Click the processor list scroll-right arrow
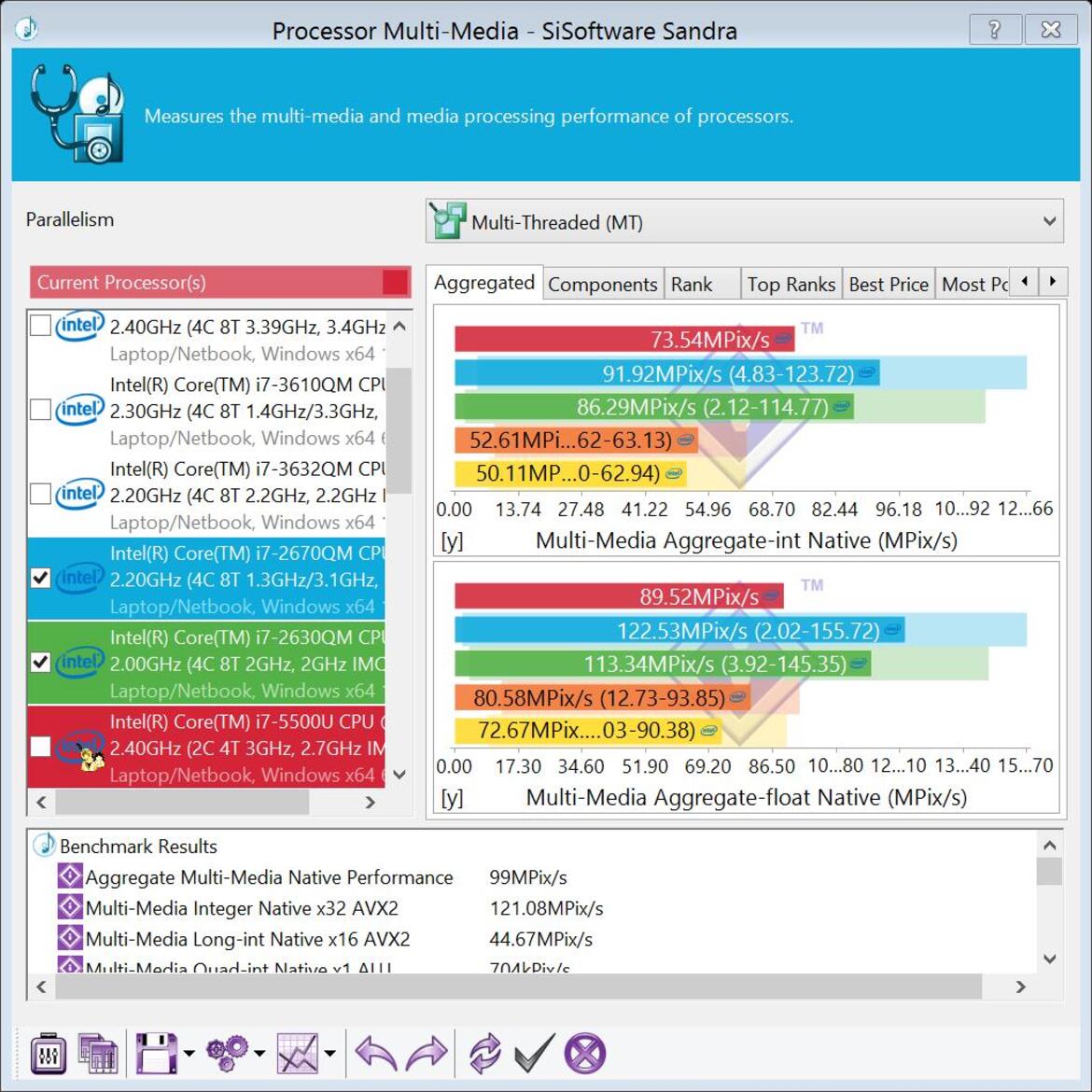Viewport: 1092px width, 1092px height. 370,803
